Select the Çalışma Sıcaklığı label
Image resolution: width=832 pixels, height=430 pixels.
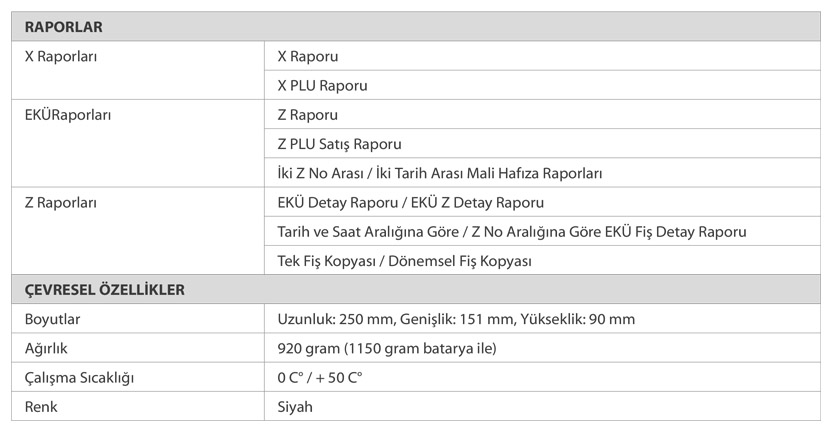coord(79,378)
